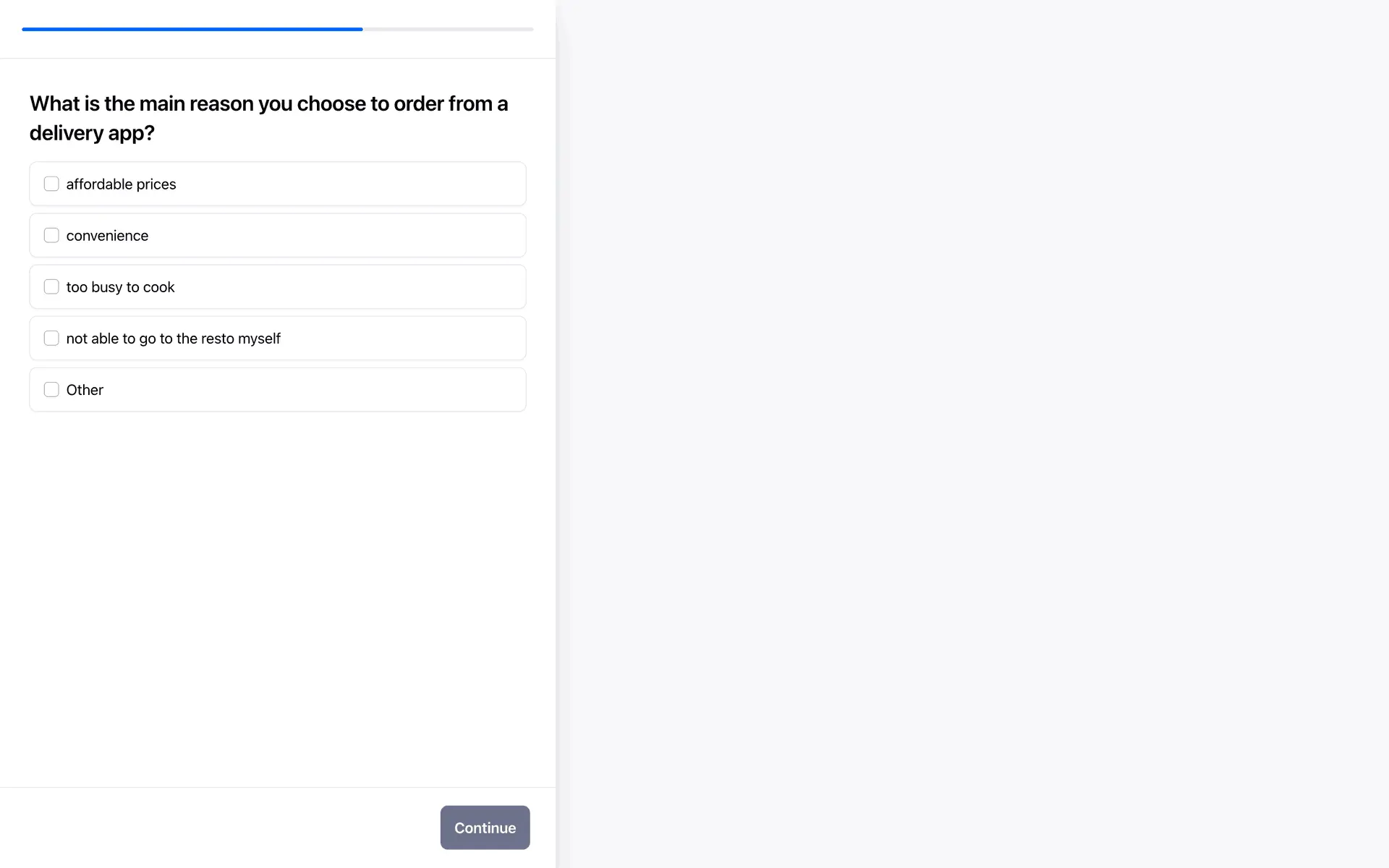Click blank area inside too busy option card

coord(362,286)
